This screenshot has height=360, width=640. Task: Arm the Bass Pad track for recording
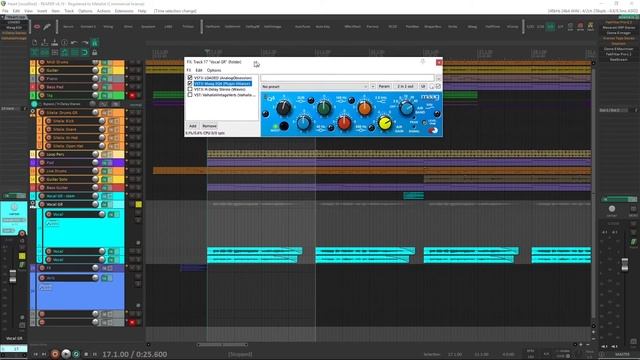(42, 87)
